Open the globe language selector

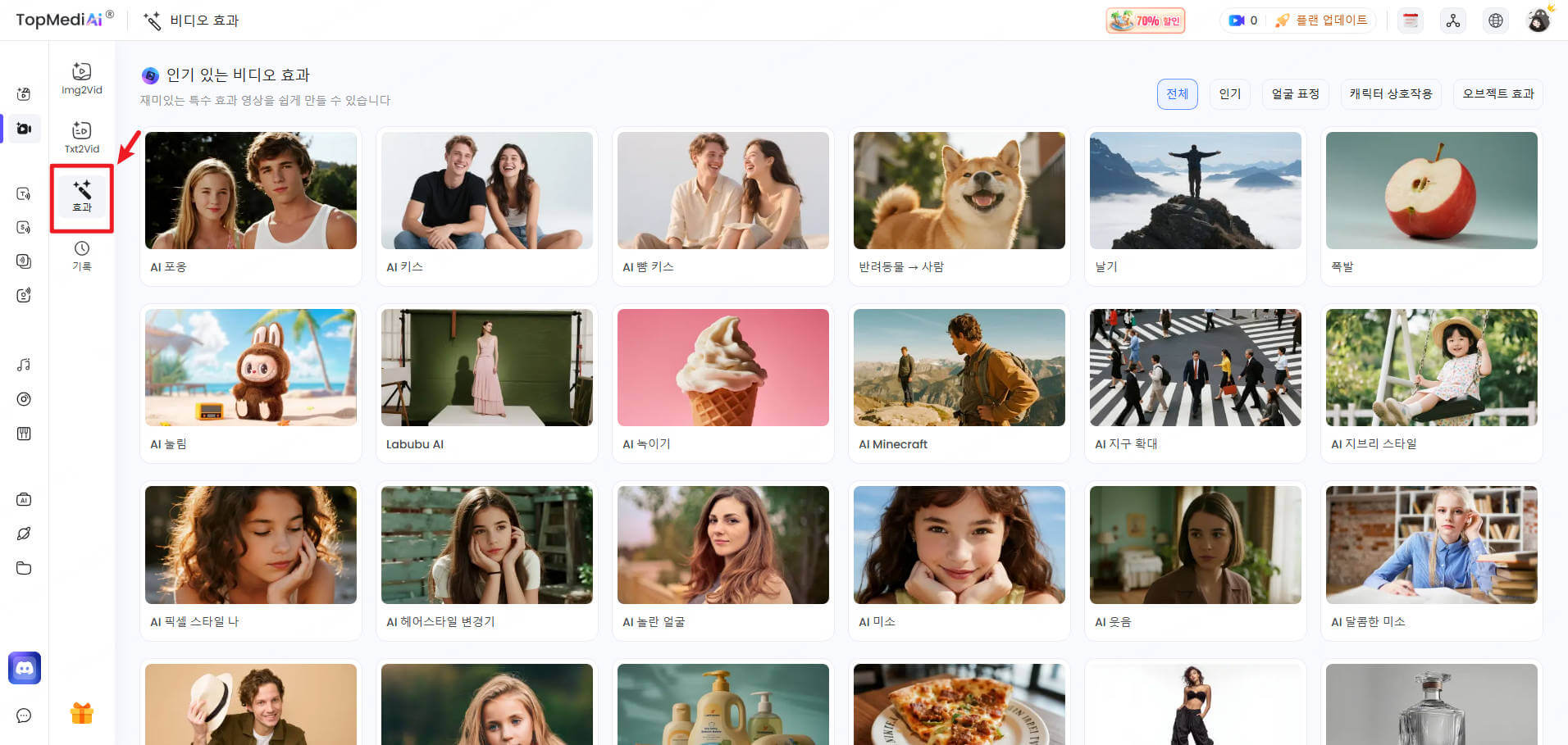click(1496, 20)
